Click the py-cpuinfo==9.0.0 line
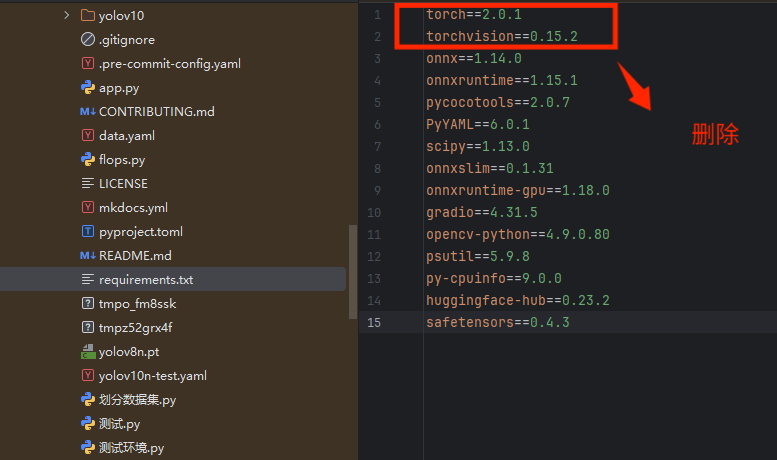Screen dimensions: 777x460 pyautogui.click(x=494, y=278)
